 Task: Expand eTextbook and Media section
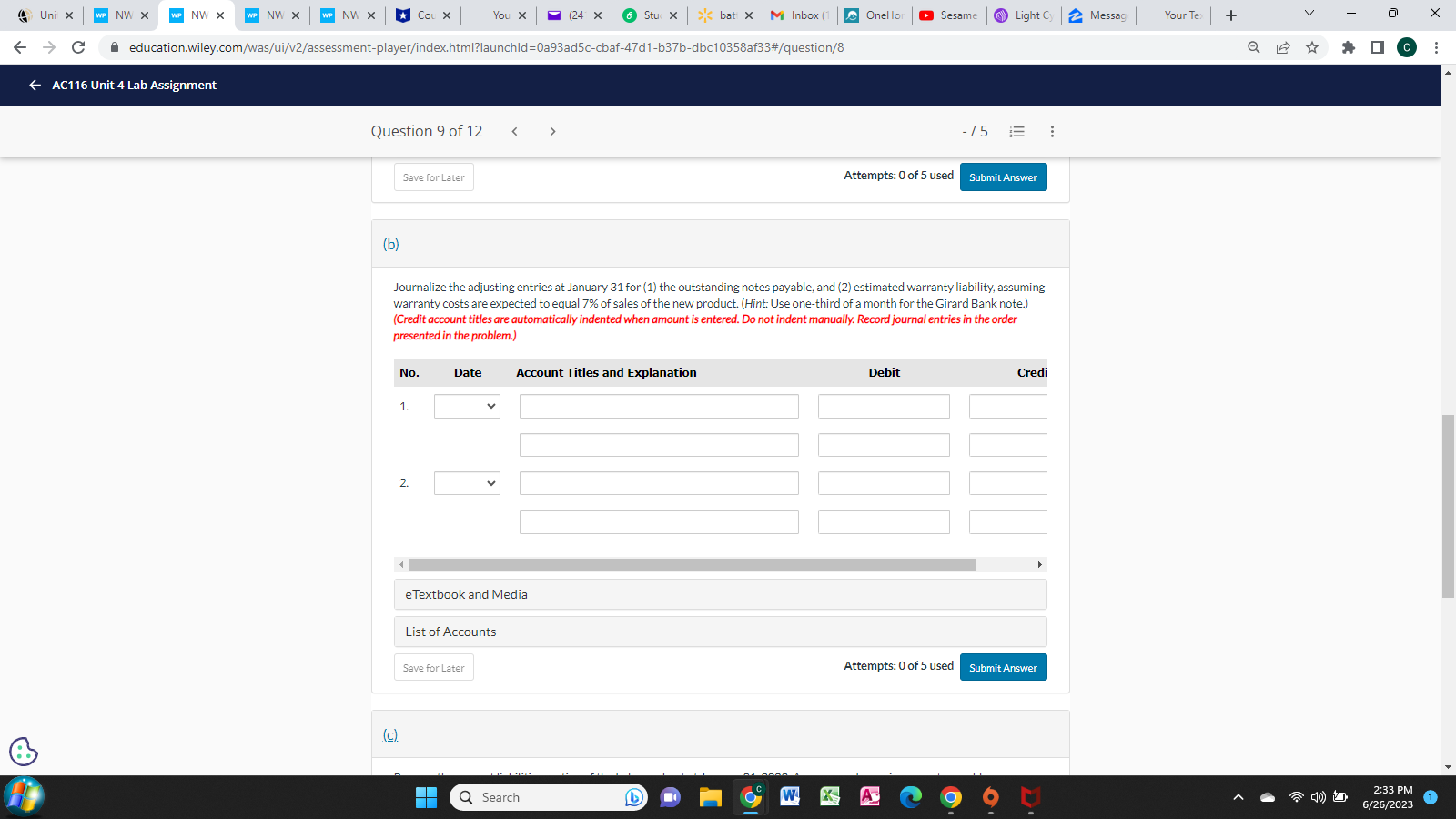pos(720,594)
